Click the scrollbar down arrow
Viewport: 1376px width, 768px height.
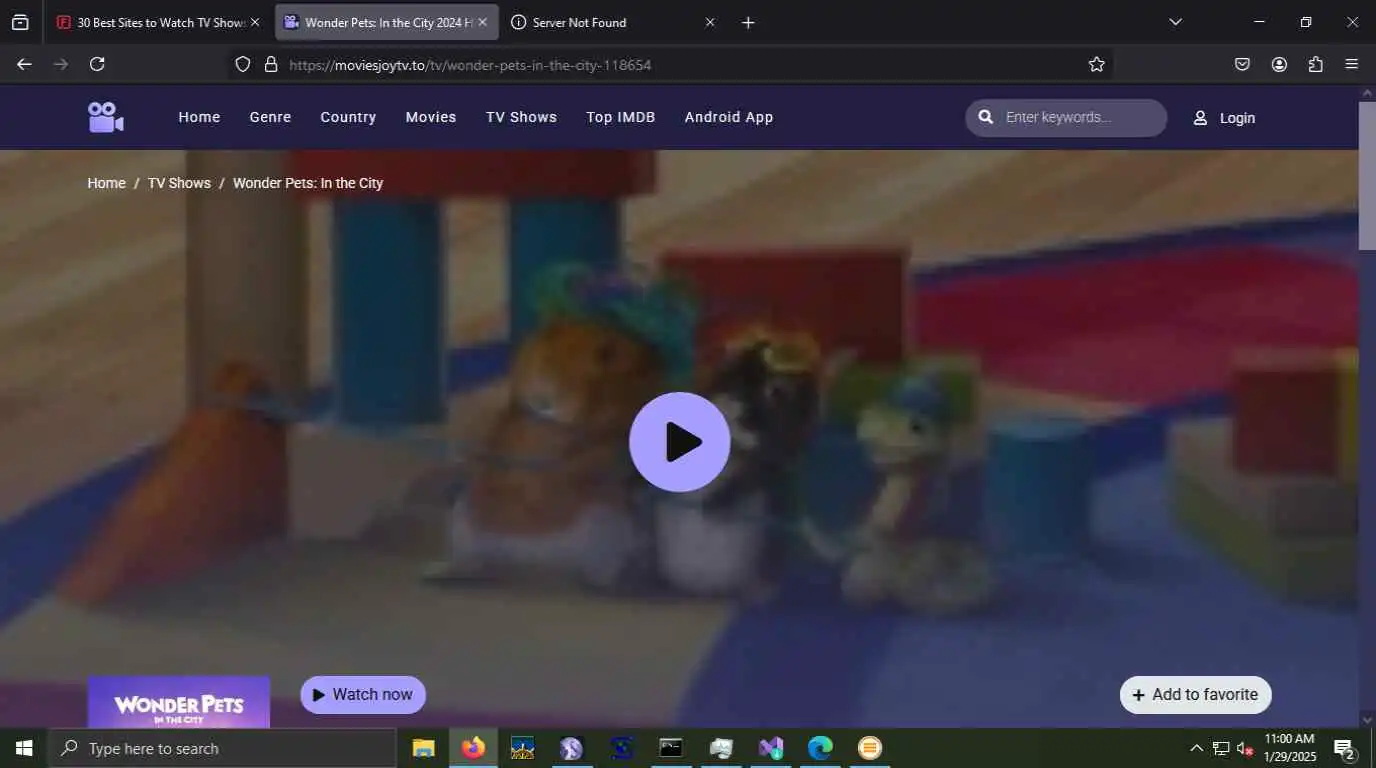point(1367,719)
